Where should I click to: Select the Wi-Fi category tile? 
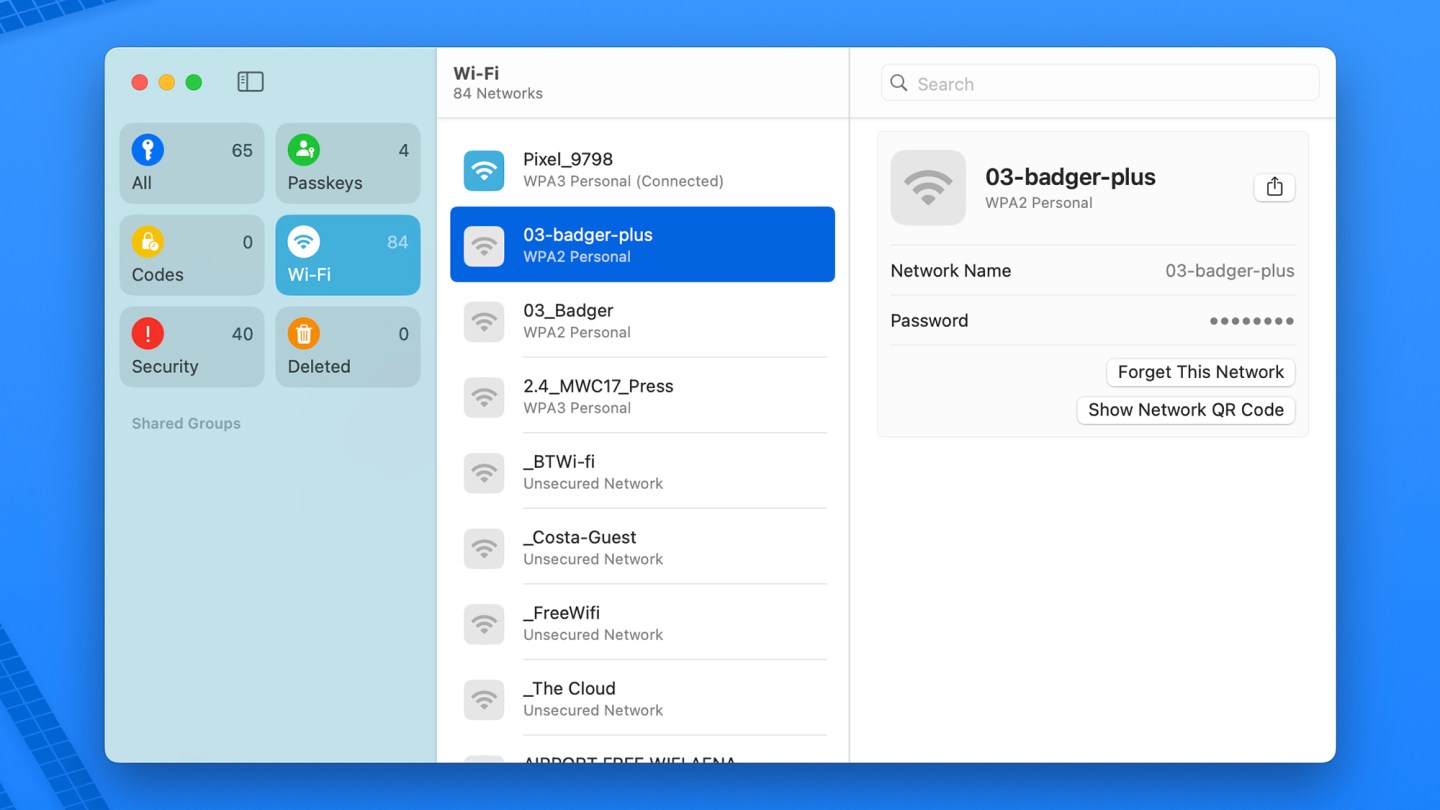tap(347, 256)
